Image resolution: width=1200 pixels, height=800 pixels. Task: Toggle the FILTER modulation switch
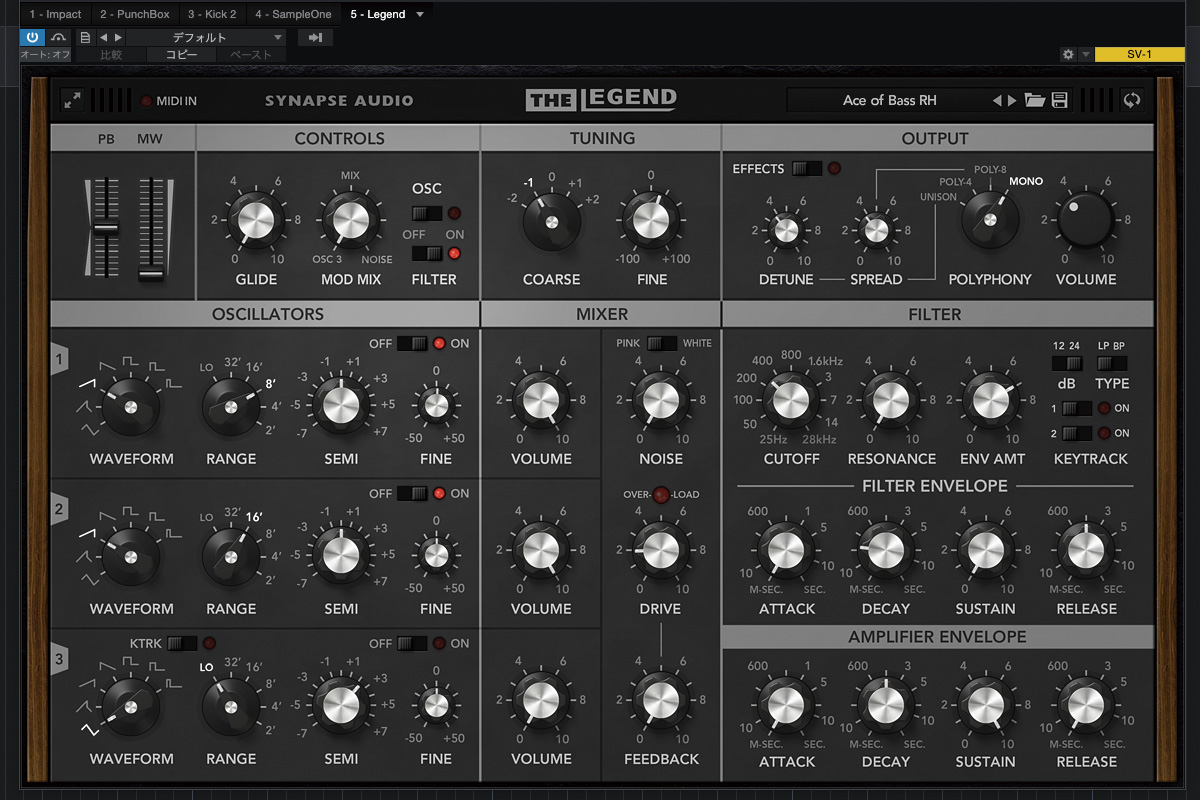(x=427, y=253)
